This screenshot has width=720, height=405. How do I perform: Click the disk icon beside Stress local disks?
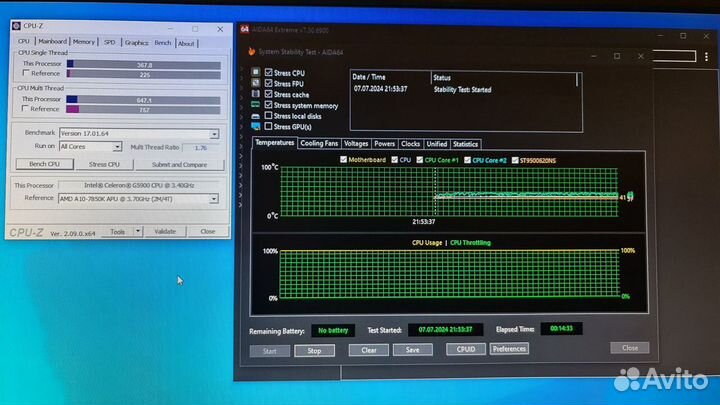click(x=256, y=116)
